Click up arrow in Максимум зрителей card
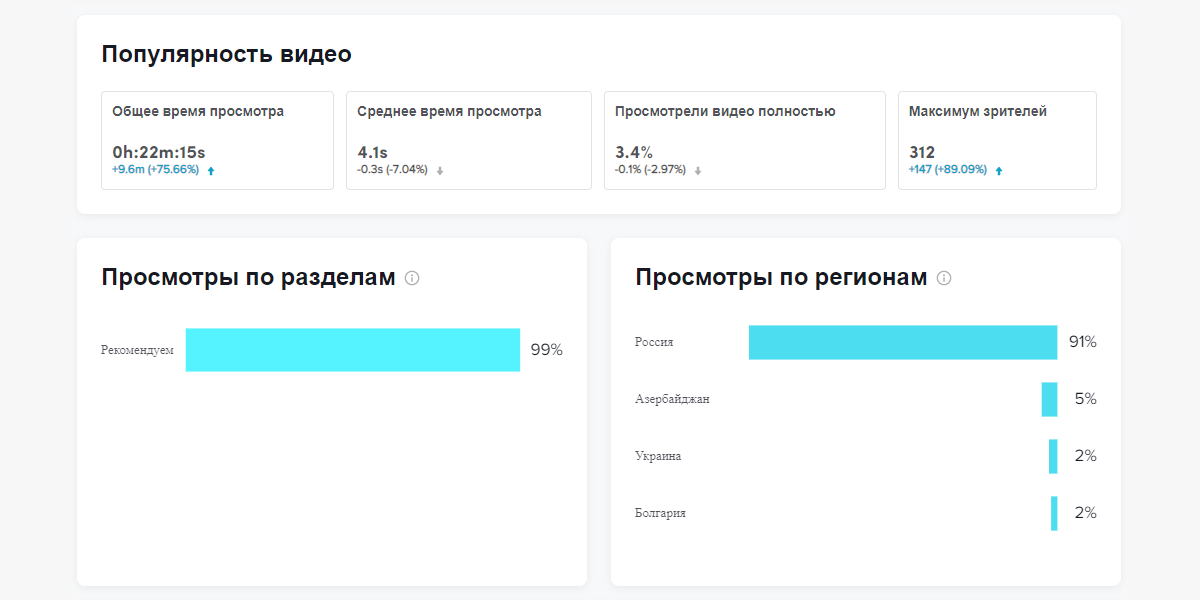The width and height of the screenshot is (1200, 600). click(x=999, y=171)
